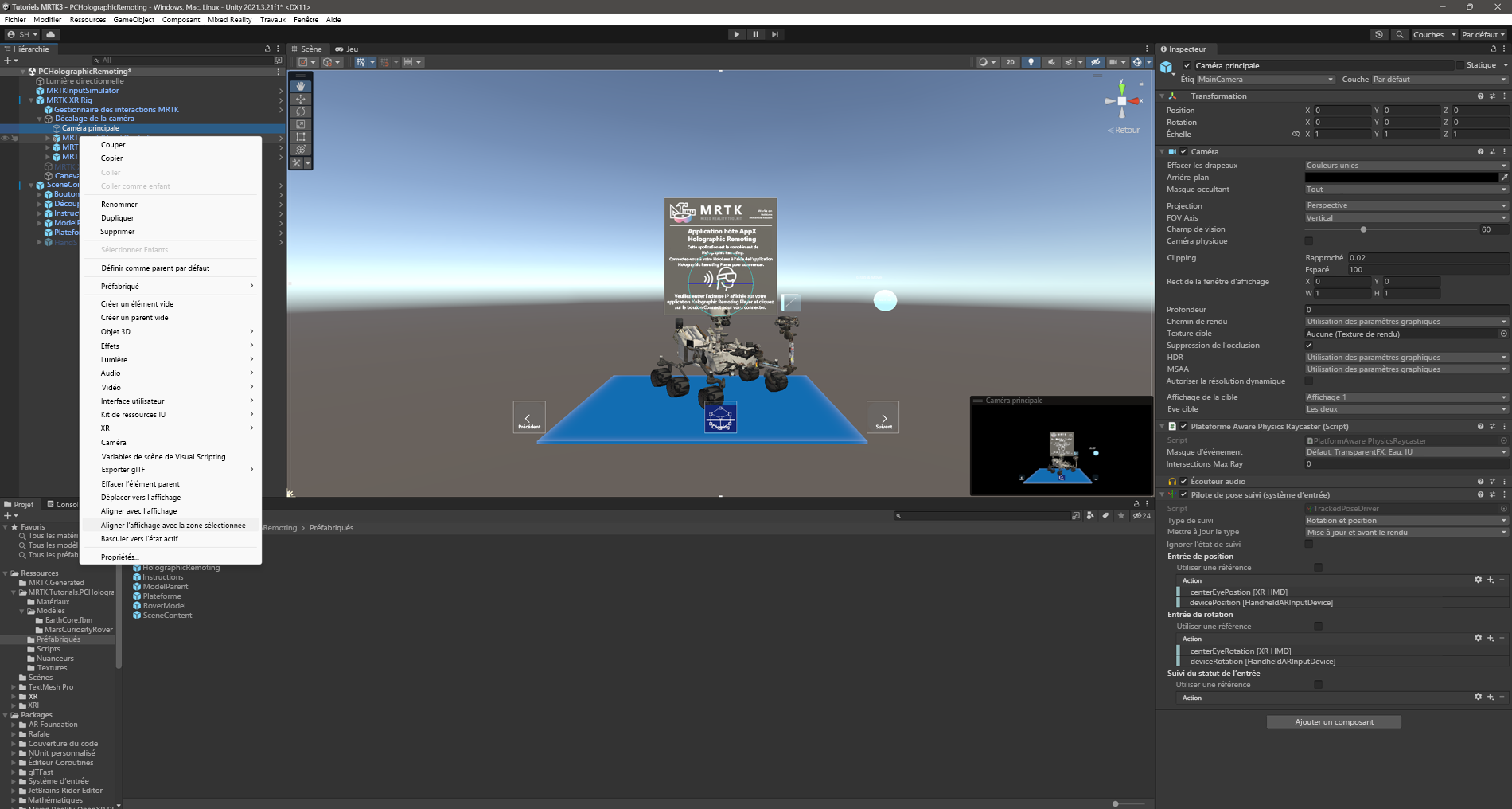Open Caméra component three-dot menu

tap(1504, 151)
